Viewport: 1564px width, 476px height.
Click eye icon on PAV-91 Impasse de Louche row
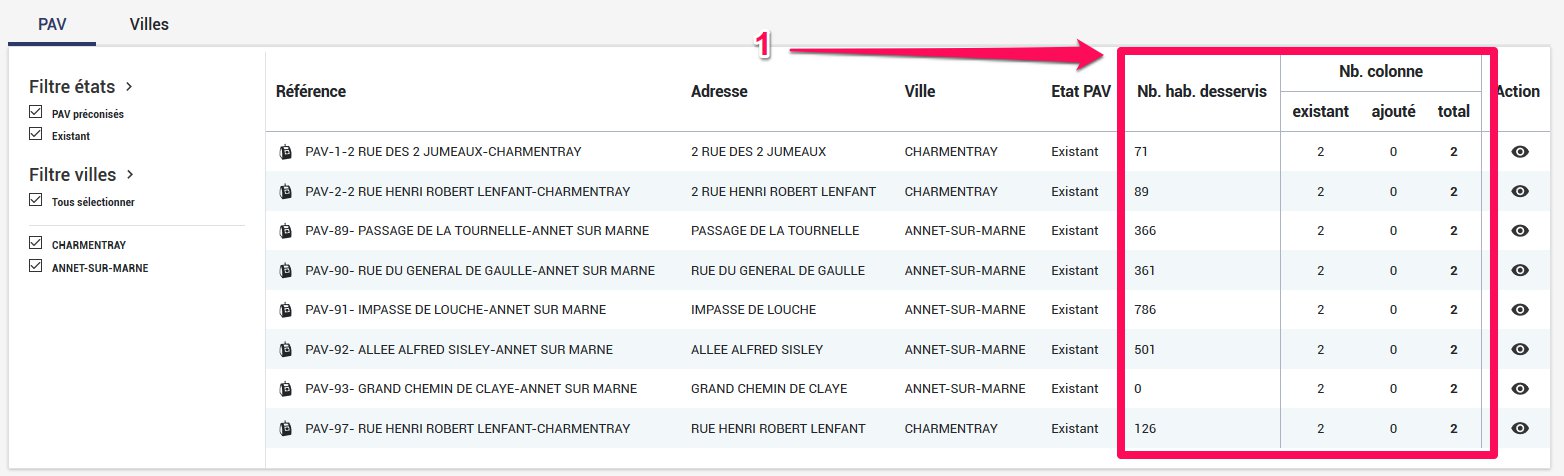(1520, 310)
